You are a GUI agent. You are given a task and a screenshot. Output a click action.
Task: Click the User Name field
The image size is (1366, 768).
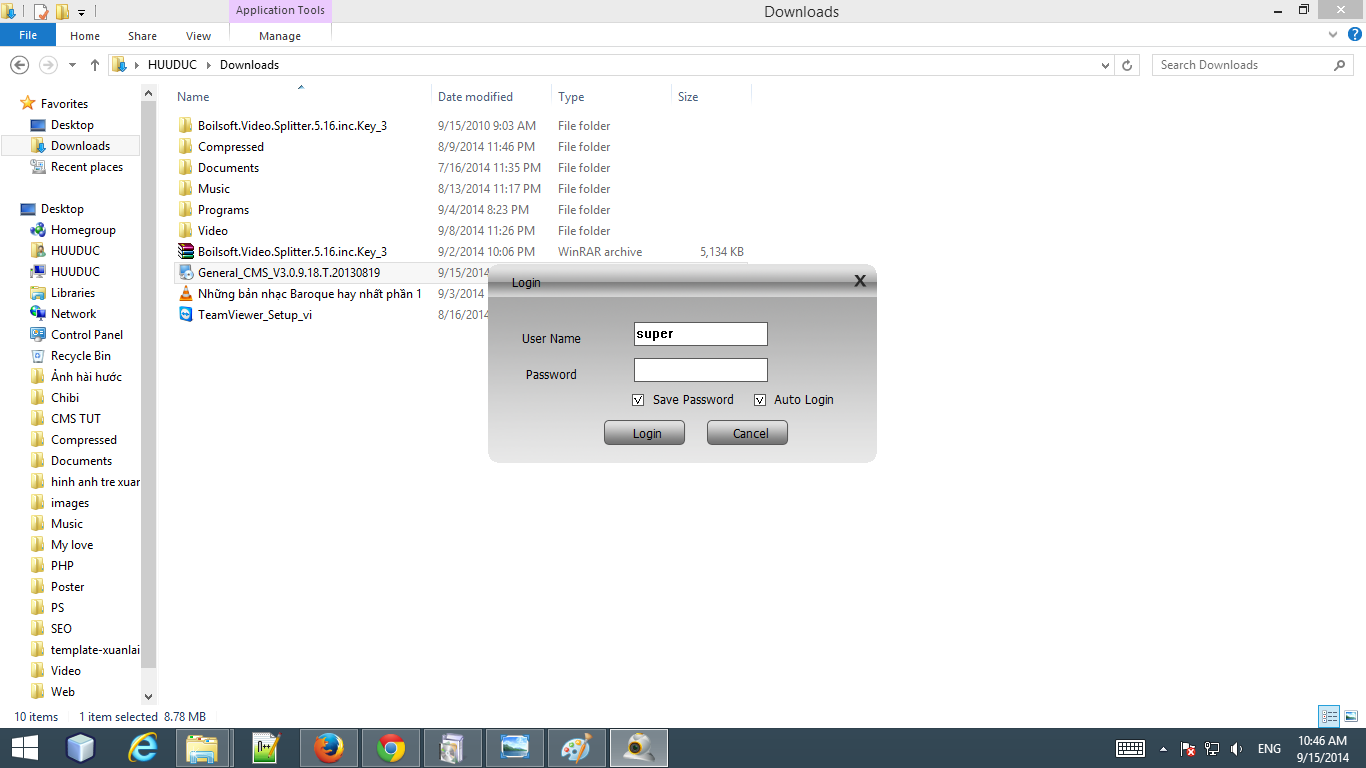coord(701,334)
